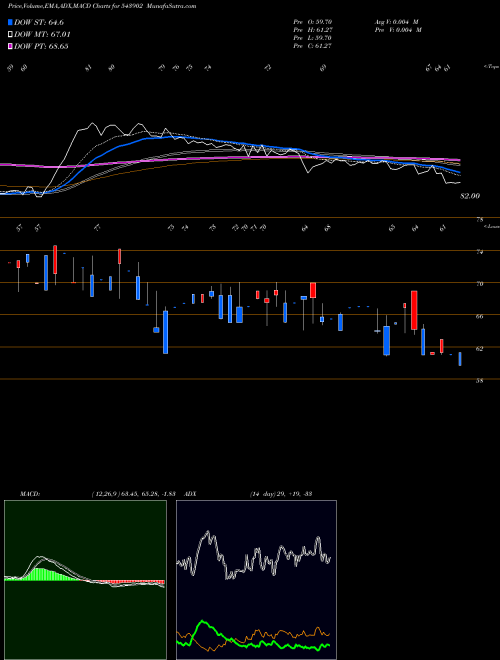
Task: Click the 'Pre C: 61.27' close value
Action: point(314,46)
